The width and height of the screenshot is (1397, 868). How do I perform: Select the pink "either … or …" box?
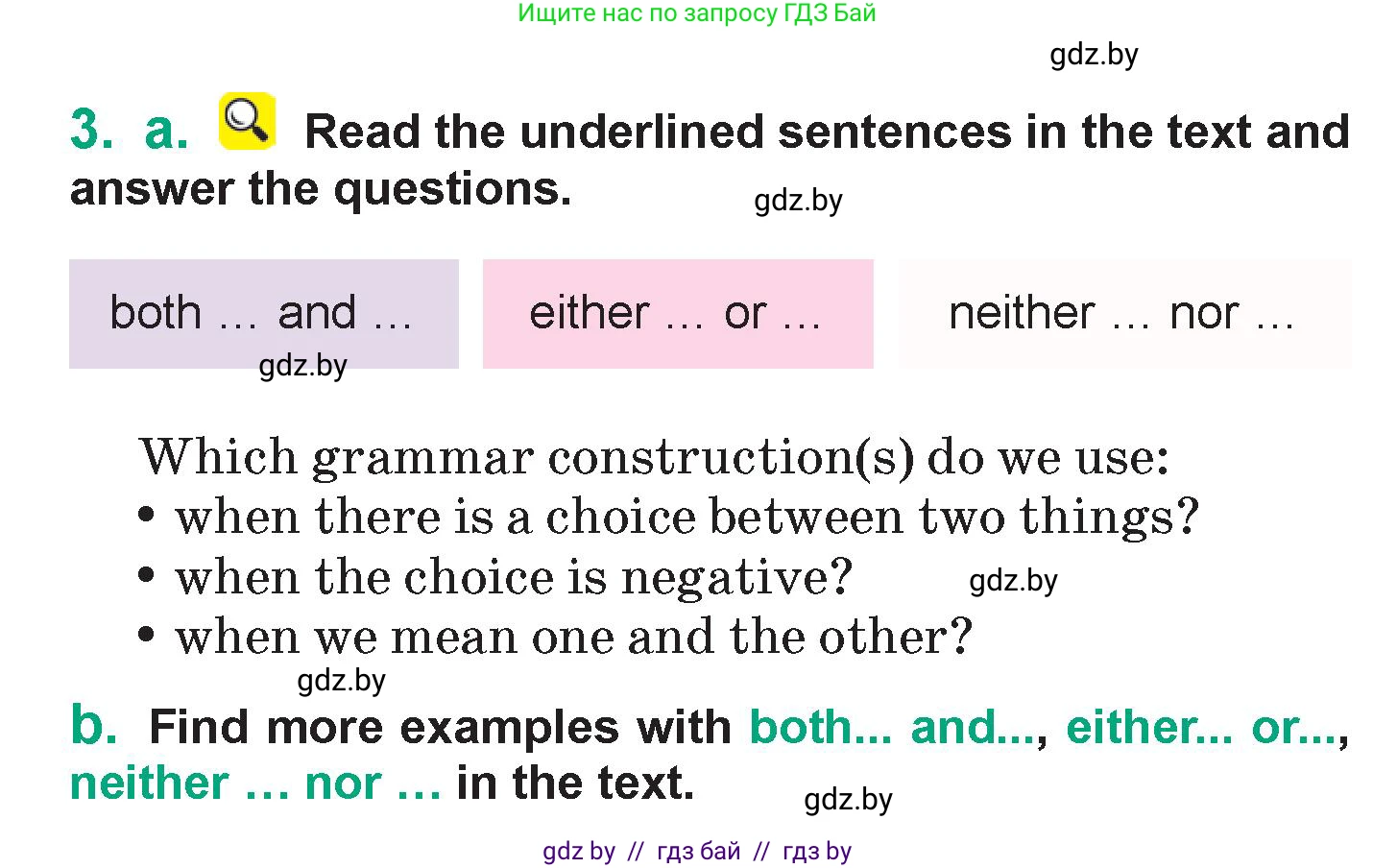click(x=677, y=313)
